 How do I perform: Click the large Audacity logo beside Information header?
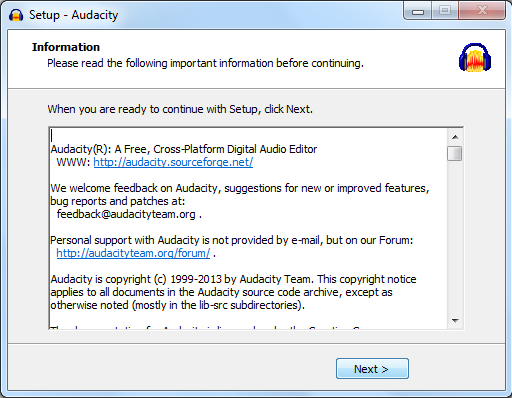pos(475,57)
